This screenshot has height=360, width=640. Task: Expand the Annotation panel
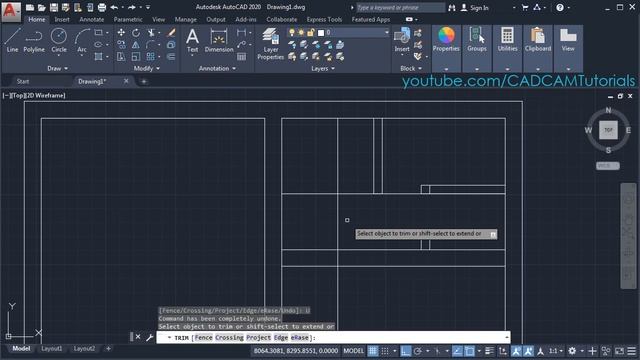tap(217, 69)
